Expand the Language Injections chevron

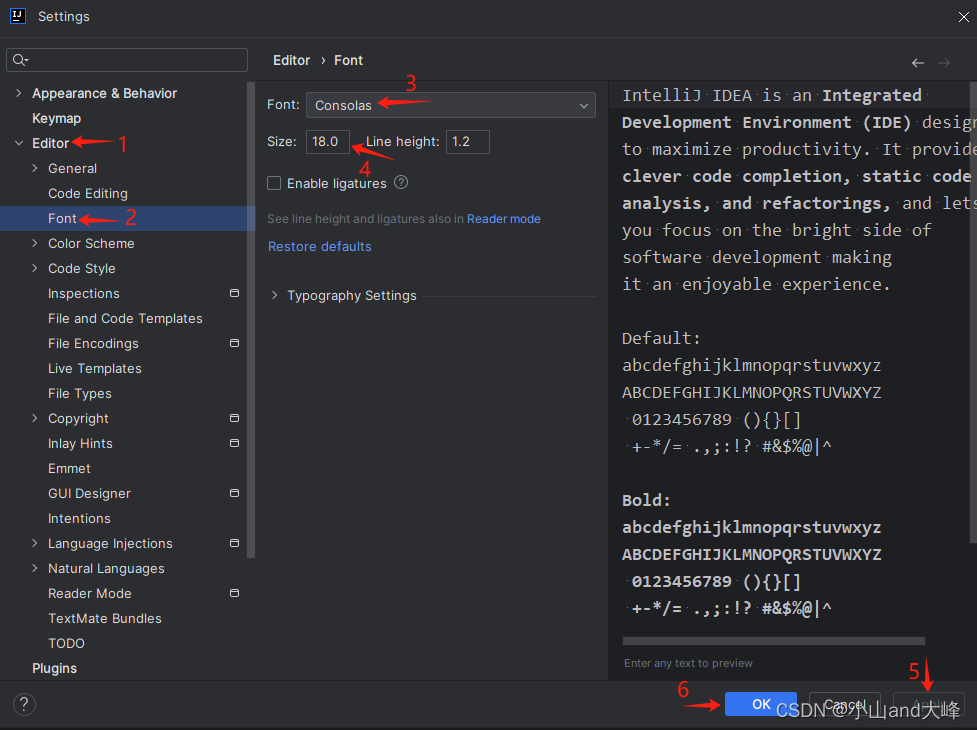(35, 543)
